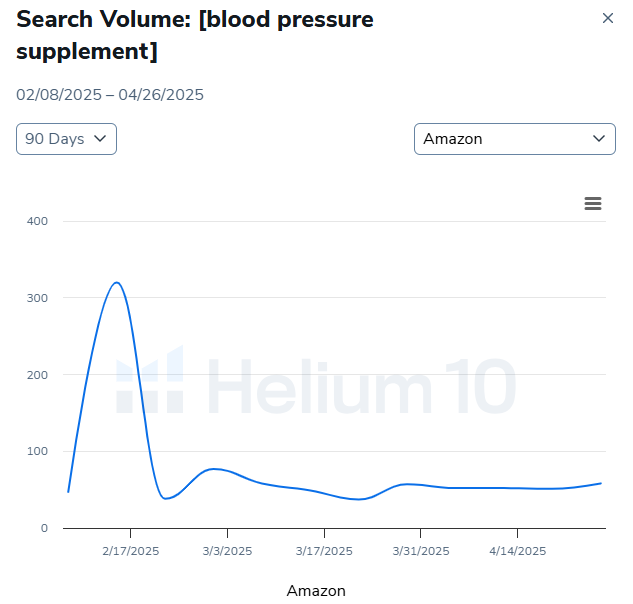Open the Amazon marketplace dropdown
Screen dimensions: 633x604
[514, 139]
